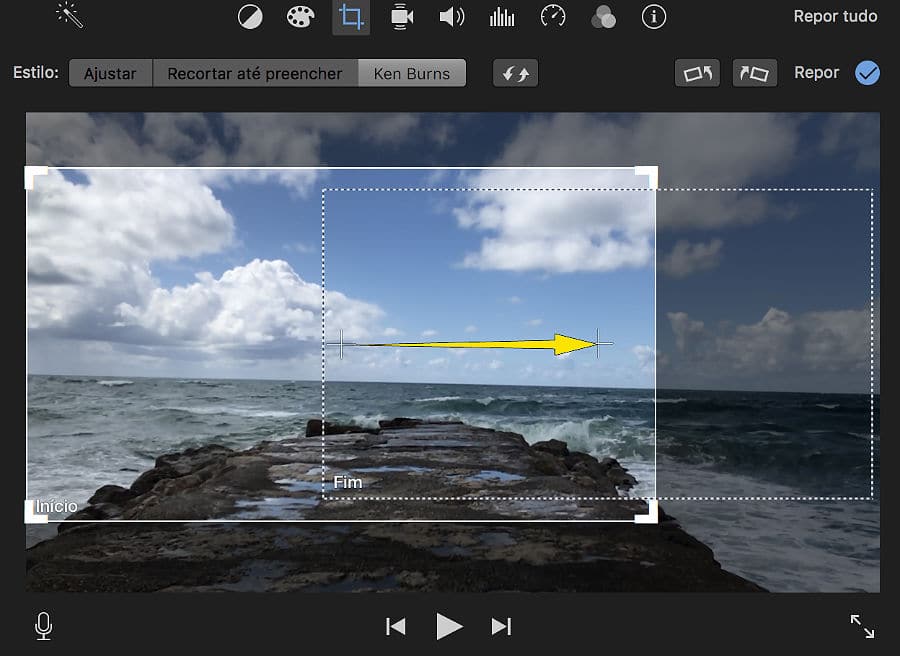Select the Fim end frame label

coord(348,482)
